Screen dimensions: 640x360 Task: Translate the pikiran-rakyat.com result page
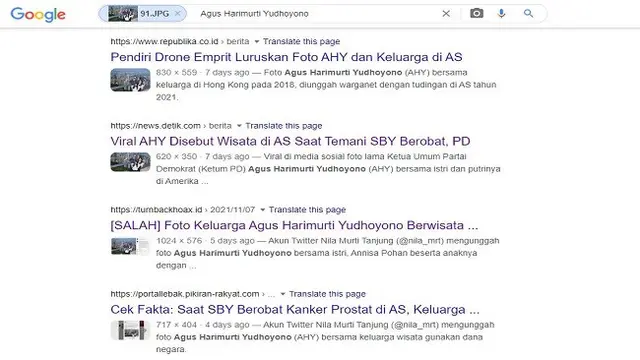(x=327, y=294)
